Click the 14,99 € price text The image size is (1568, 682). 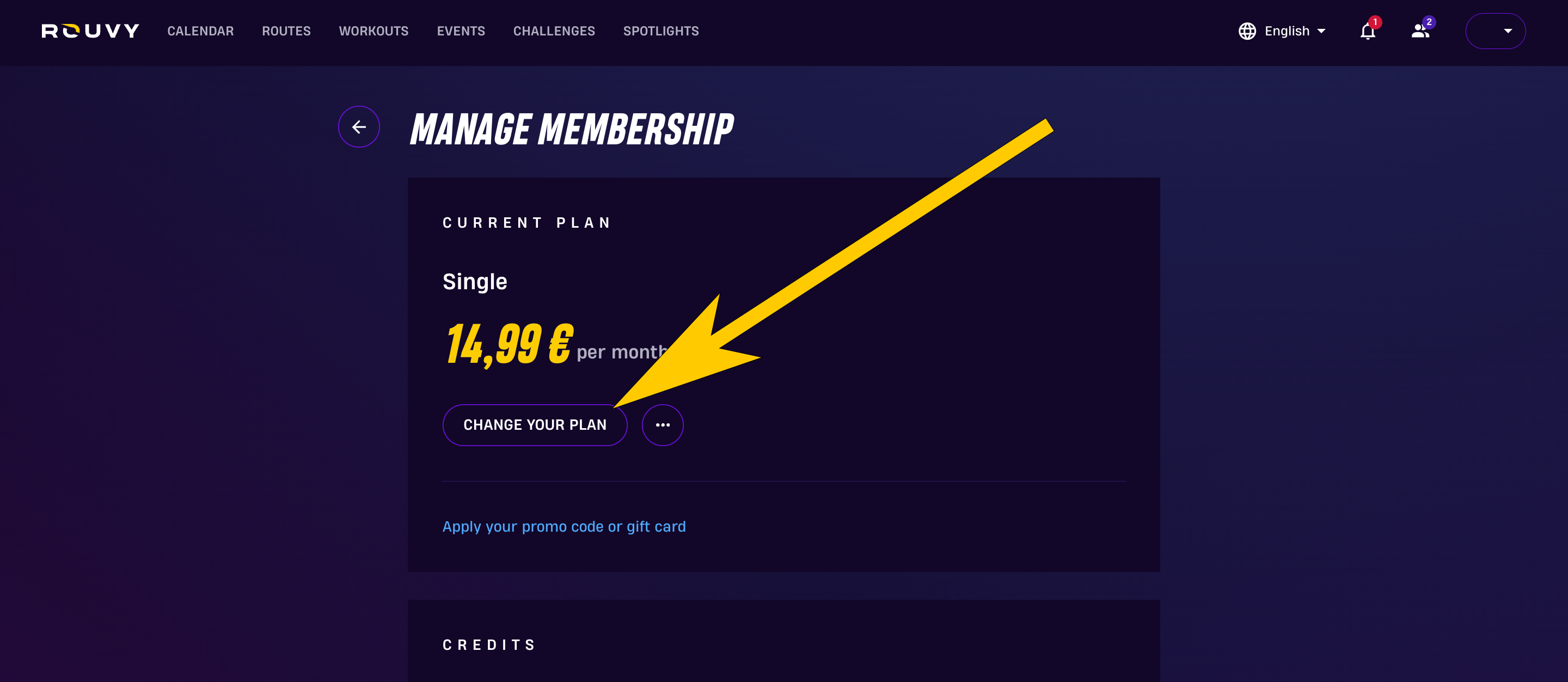point(510,345)
